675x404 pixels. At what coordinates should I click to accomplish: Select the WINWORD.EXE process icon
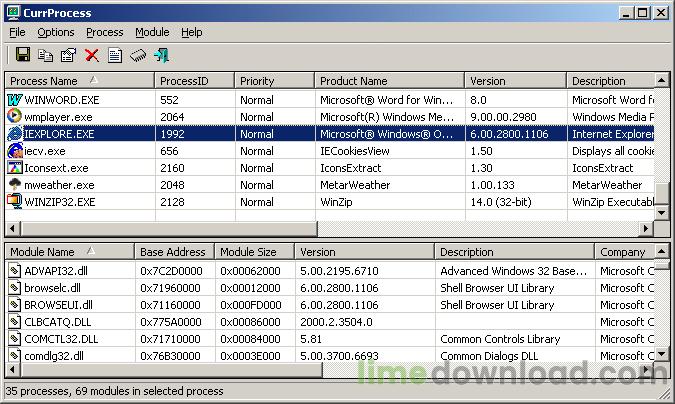(x=14, y=100)
